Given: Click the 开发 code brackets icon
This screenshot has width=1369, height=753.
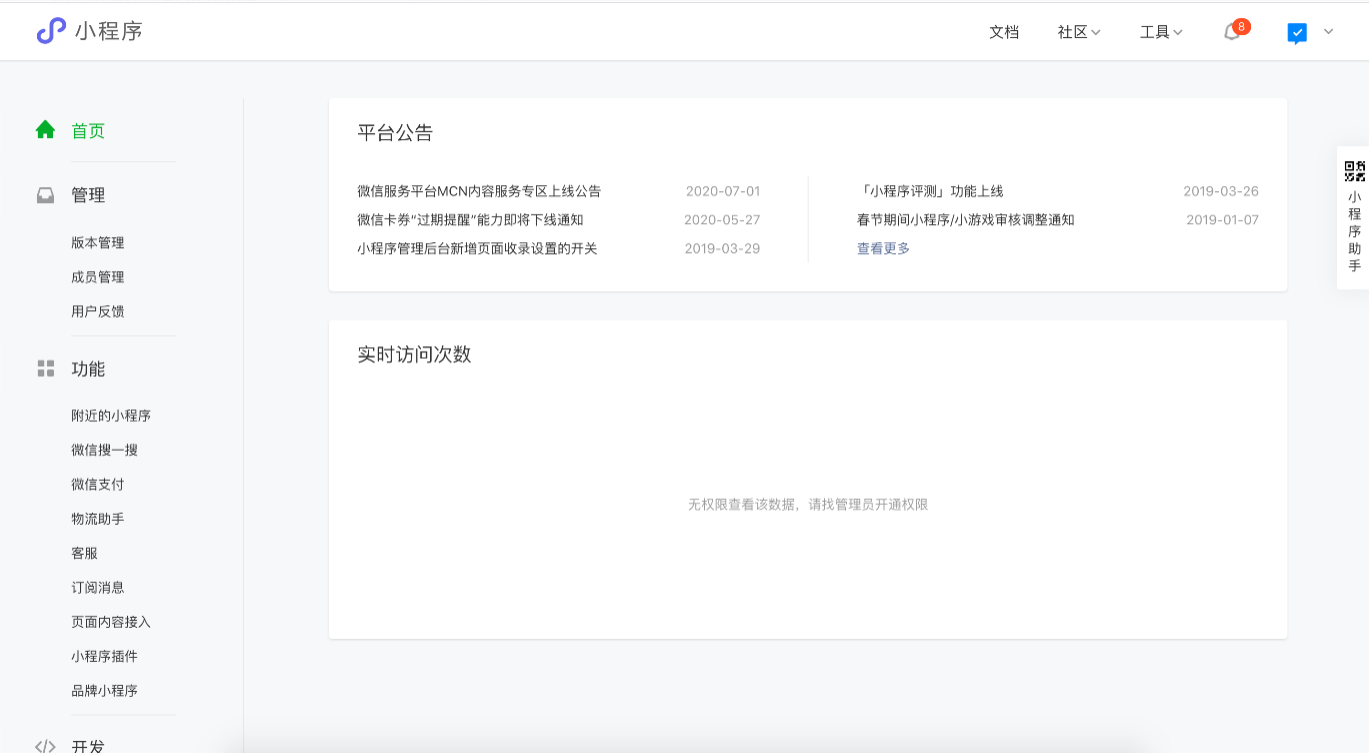Looking at the screenshot, I should pos(45,746).
